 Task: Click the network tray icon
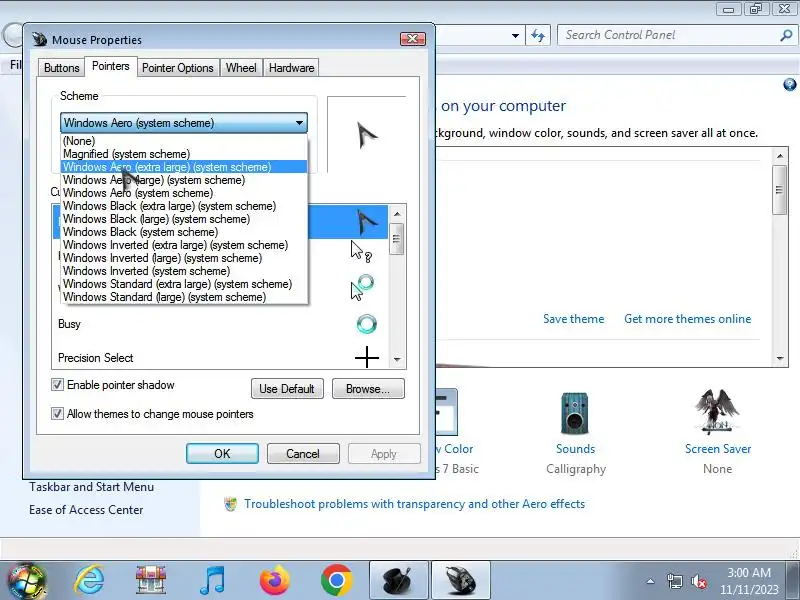(x=674, y=581)
